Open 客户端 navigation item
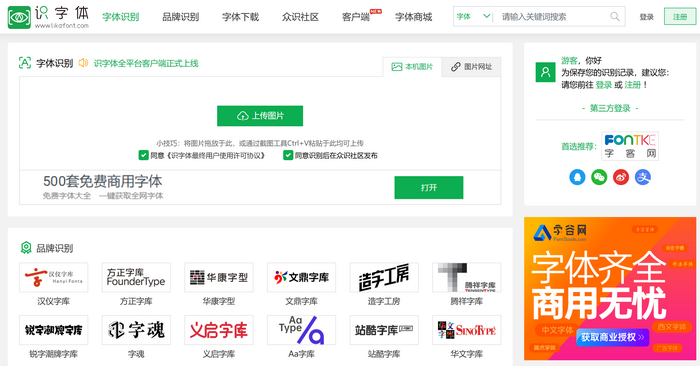Image resolution: width=700 pixels, height=366 pixels. tap(356, 17)
